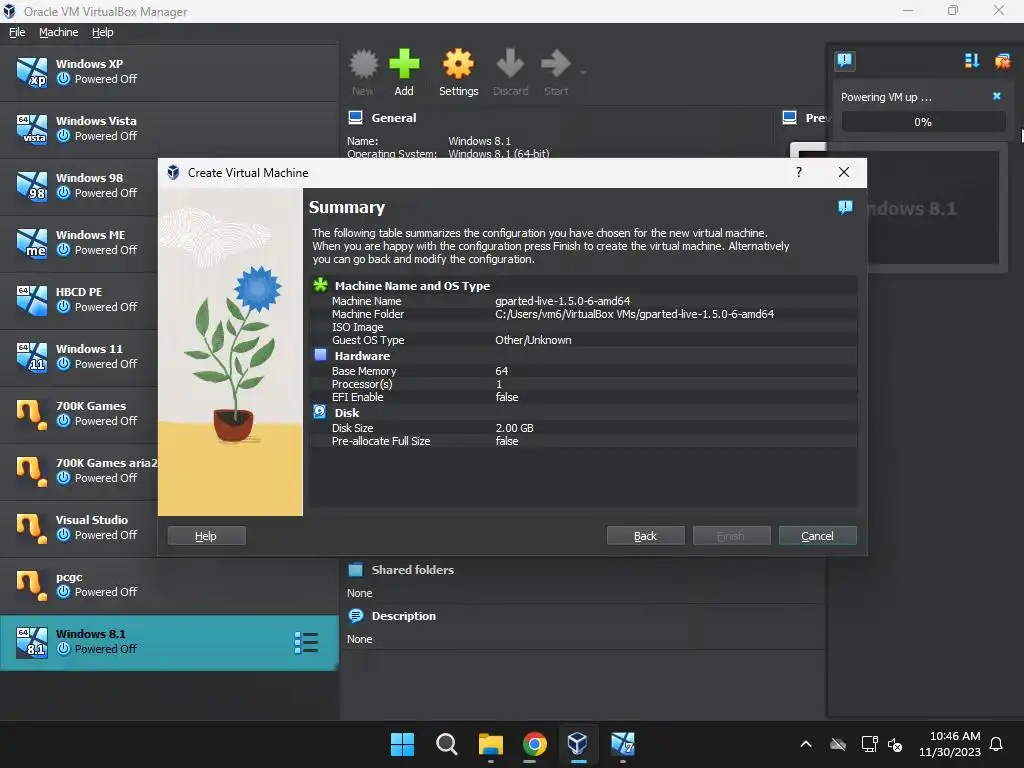Click the Shared folders section header
Image resolution: width=1024 pixels, height=768 pixels.
click(413, 569)
